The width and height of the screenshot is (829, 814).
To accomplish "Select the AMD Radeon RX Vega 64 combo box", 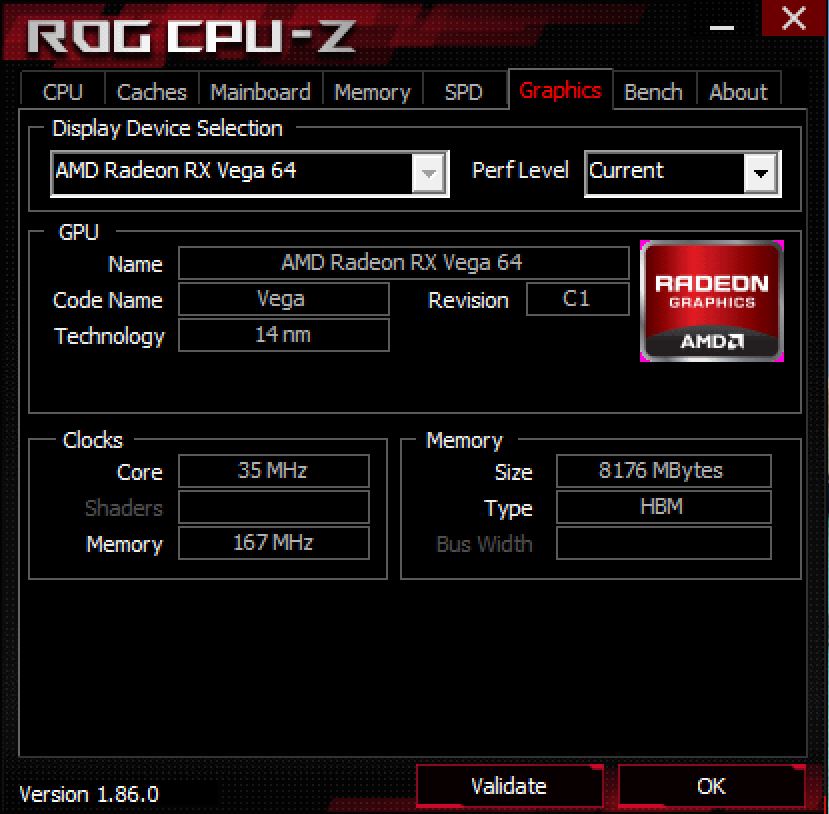I will click(x=250, y=173).
